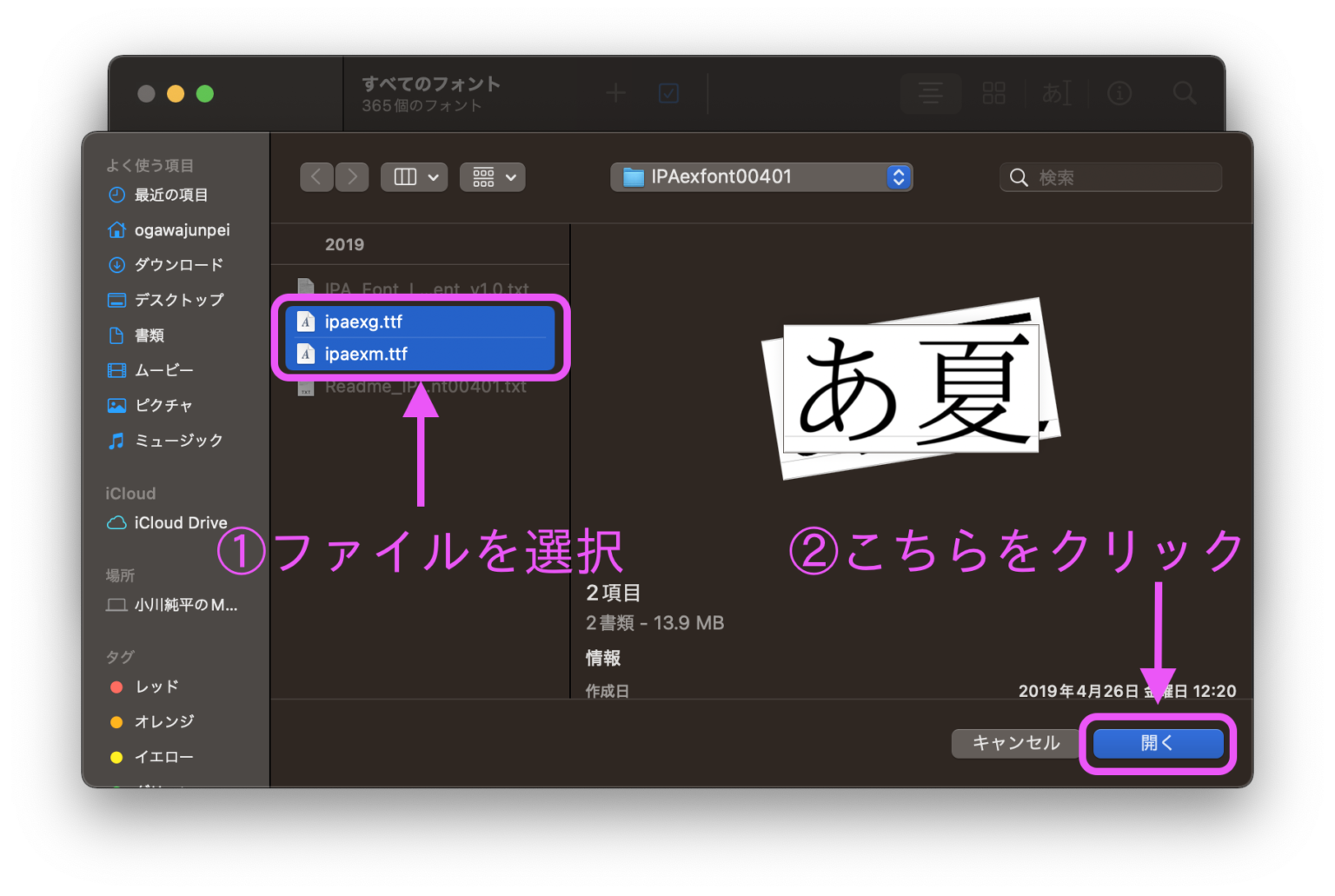Show font information panel

[x=1119, y=93]
